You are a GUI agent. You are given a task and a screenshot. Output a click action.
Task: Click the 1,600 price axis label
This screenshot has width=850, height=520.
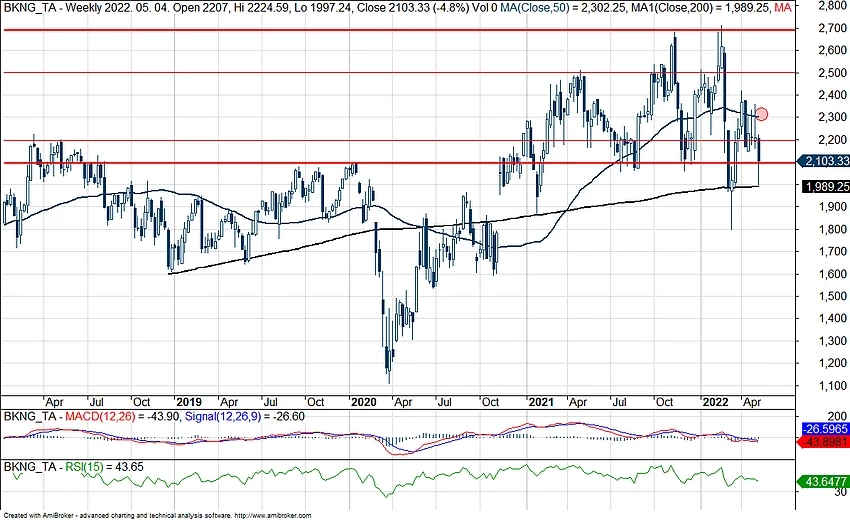click(x=832, y=274)
